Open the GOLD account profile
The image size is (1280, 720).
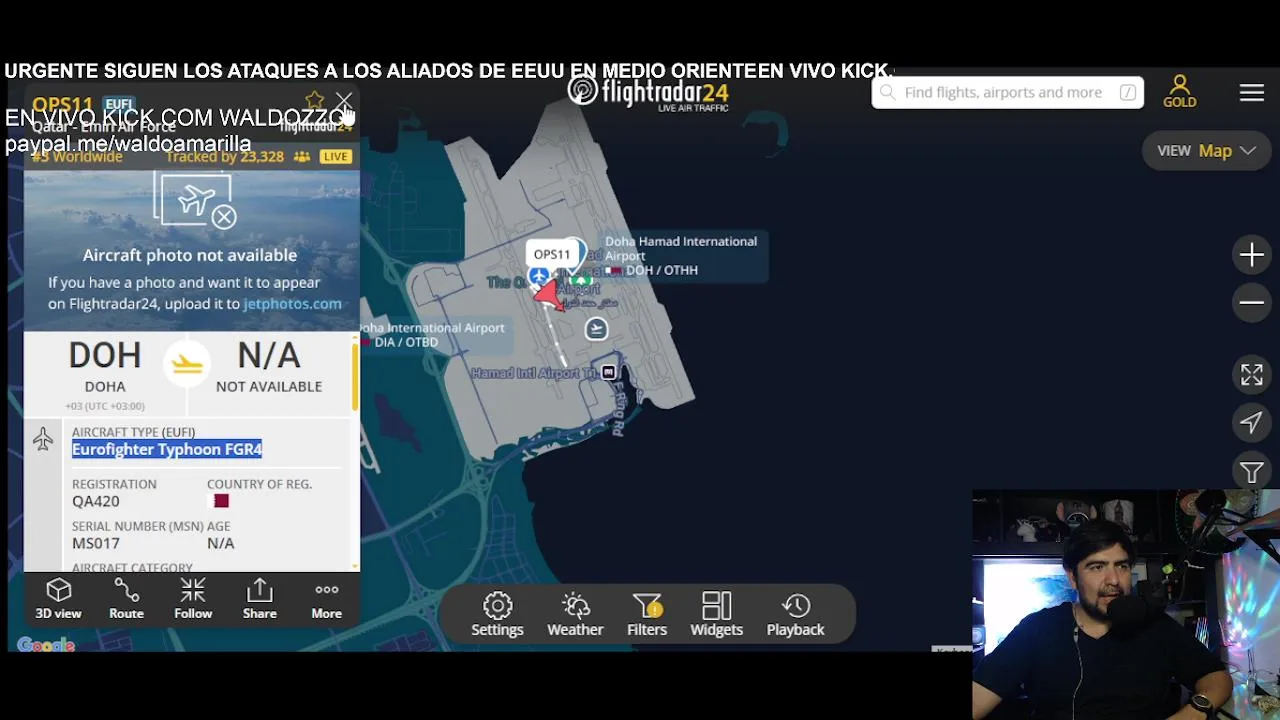tap(1180, 91)
